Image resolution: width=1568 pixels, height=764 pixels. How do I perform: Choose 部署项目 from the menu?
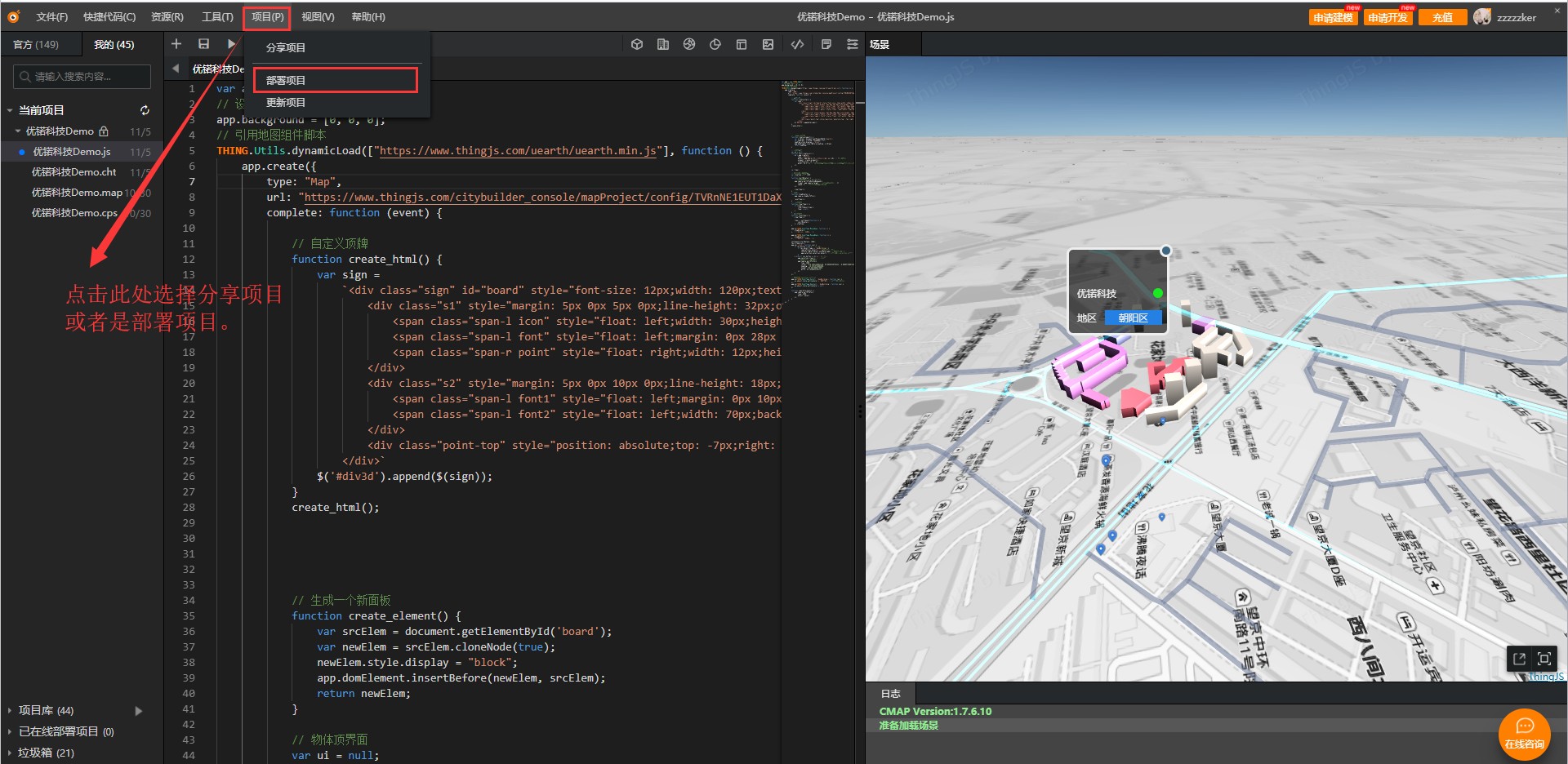tap(336, 80)
